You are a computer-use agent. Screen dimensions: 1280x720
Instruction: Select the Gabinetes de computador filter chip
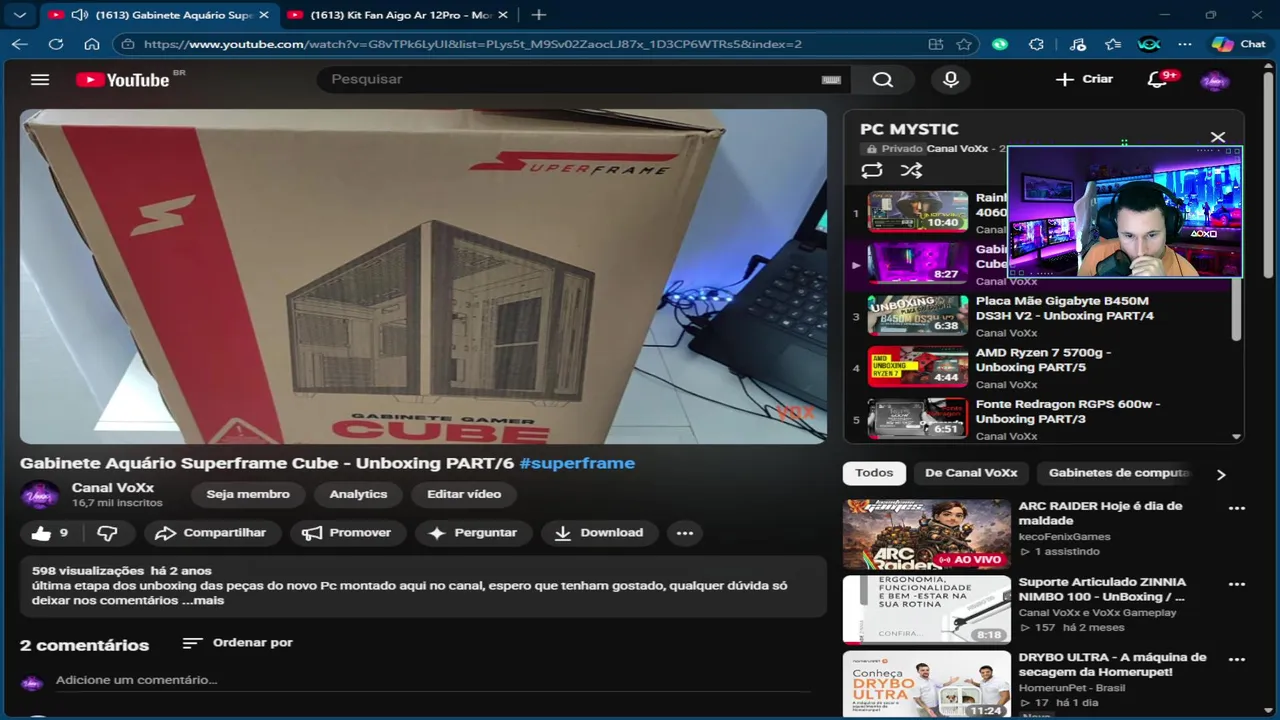coord(1119,473)
